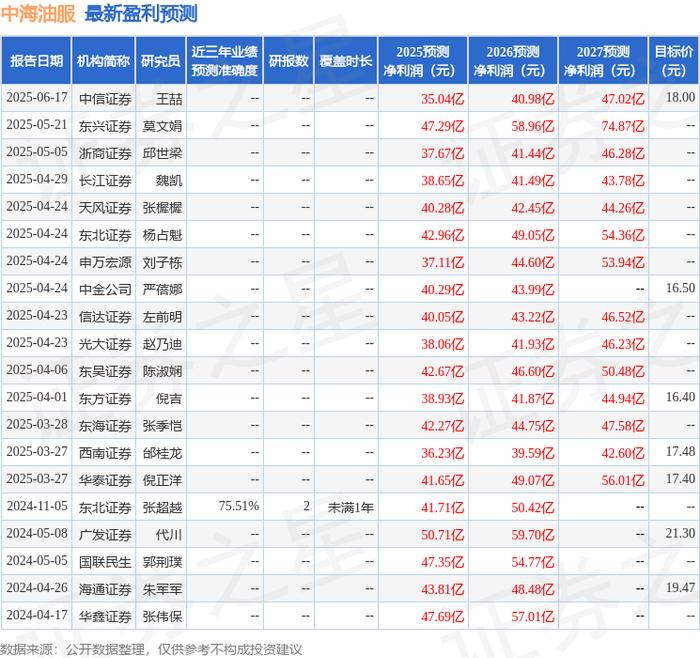
Task: Click target price 19.47
Action: [680, 587]
